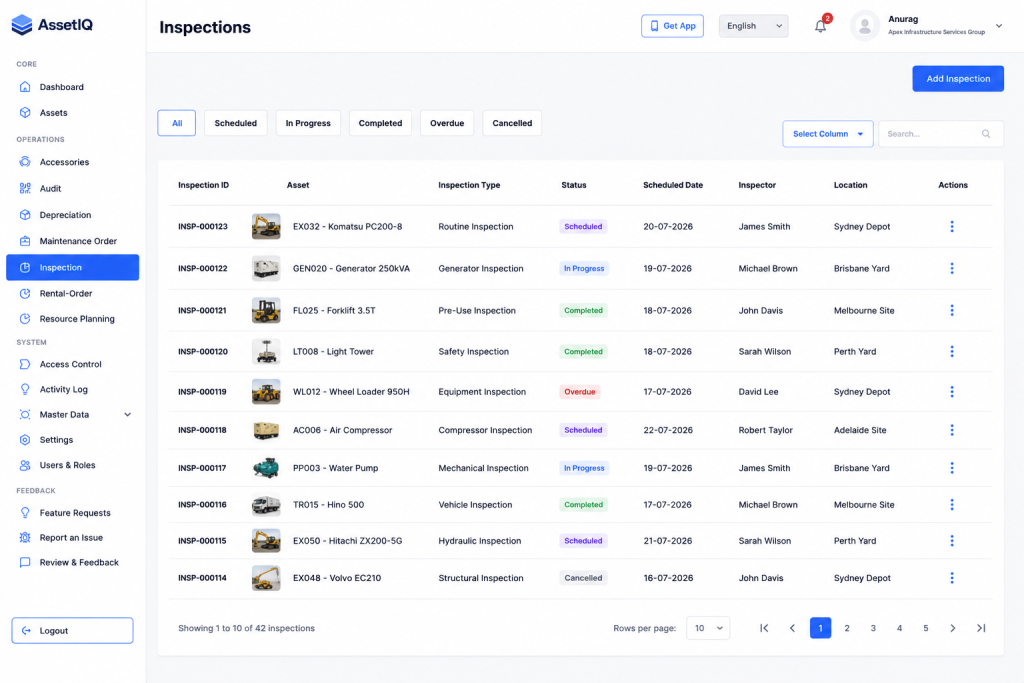Viewport: 1024px width, 683px height.
Task: Go to page 3
Action: click(873, 628)
